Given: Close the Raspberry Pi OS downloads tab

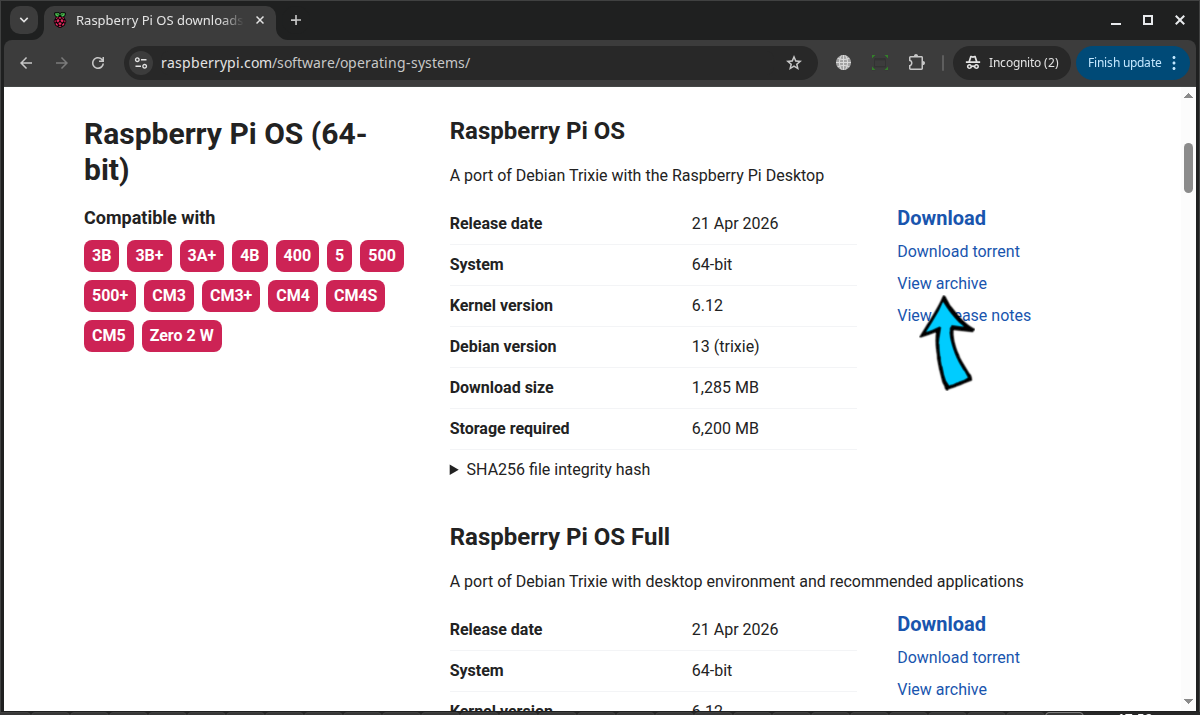Looking at the screenshot, I should [x=259, y=20].
